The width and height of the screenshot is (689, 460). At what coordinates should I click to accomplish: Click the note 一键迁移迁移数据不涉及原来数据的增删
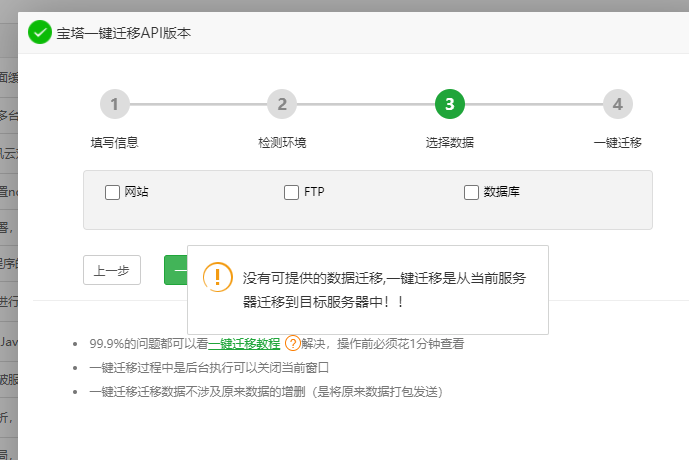point(266,391)
